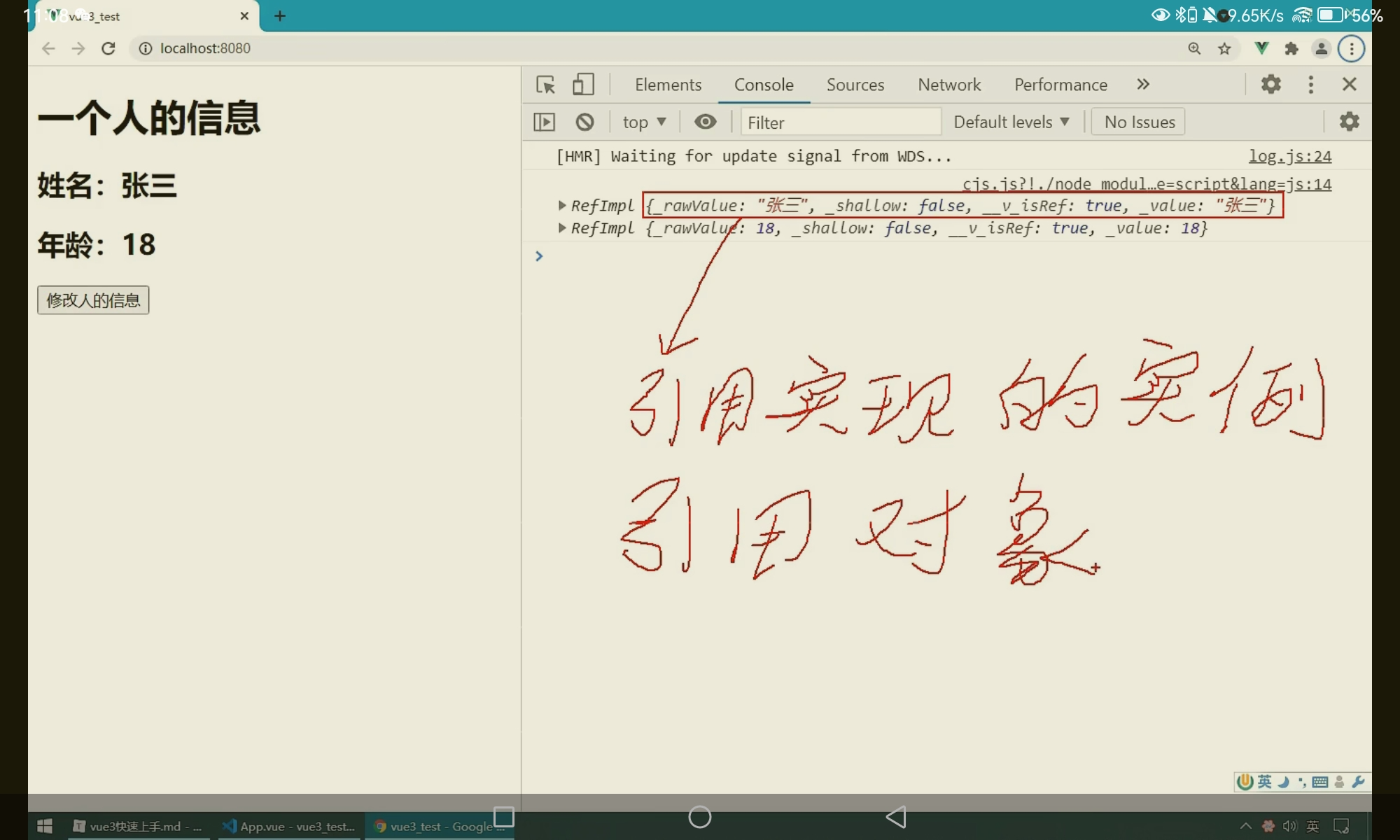The height and width of the screenshot is (840, 1400).
Task: Bookmark page with the star icon
Action: (x=1224, y=48)
